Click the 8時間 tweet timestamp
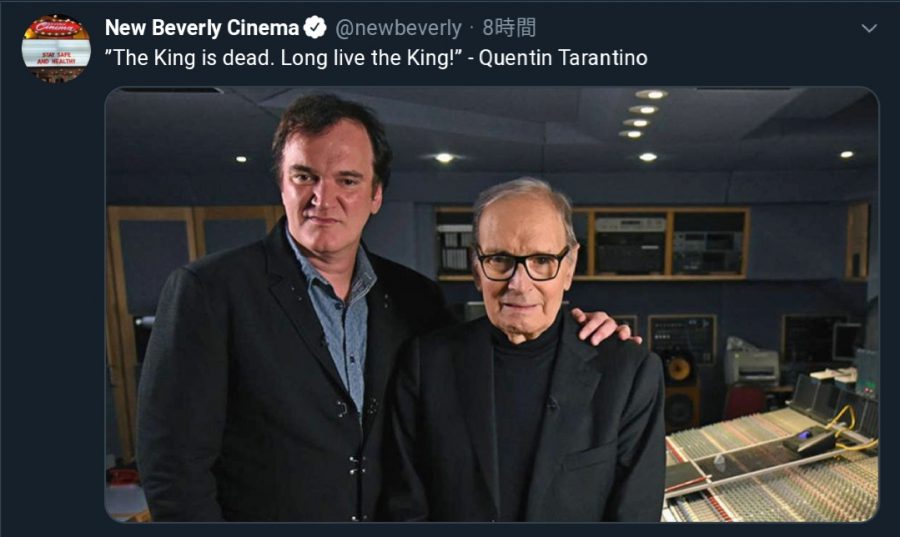Image resolution: width=900 pixels, height=537 pixels. pos(509,28)
